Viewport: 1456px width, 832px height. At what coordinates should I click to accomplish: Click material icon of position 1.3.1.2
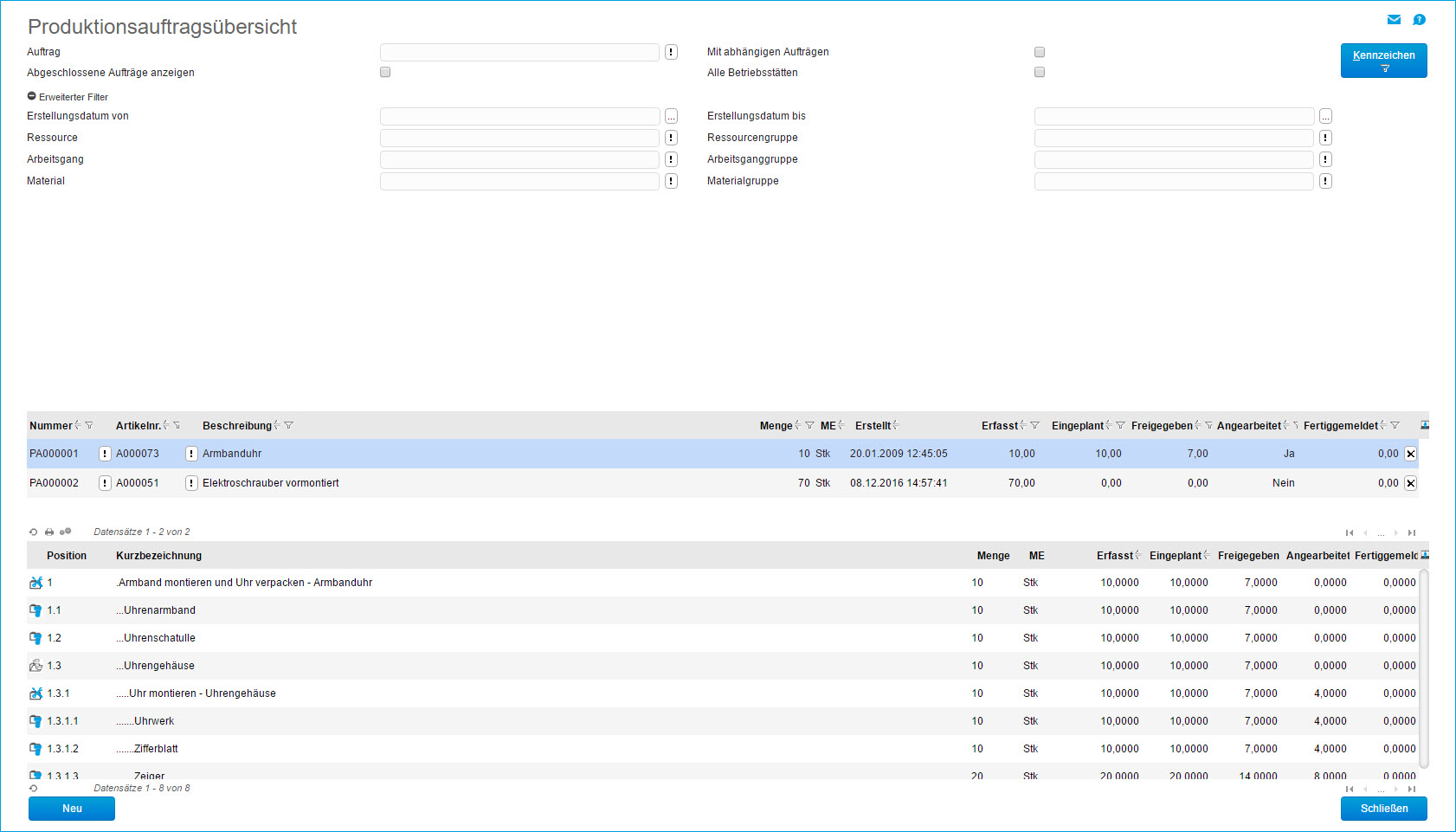(35, 749)
